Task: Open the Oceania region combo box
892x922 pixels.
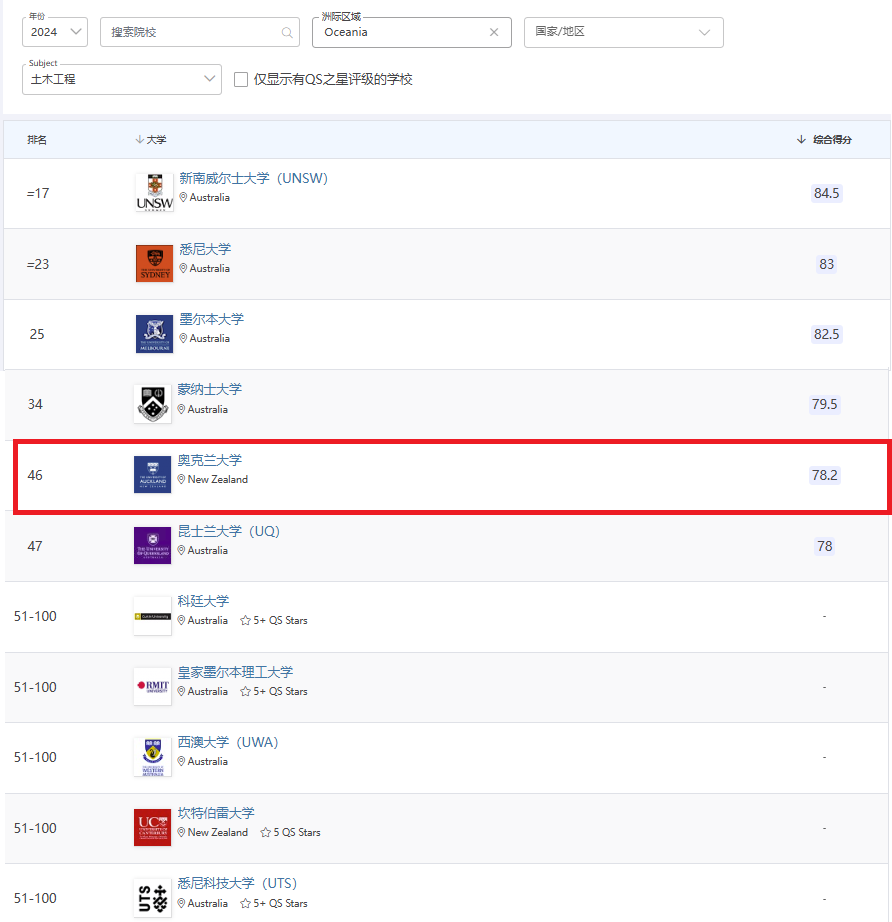Action: pyautogui.click(x=412, y=32)
